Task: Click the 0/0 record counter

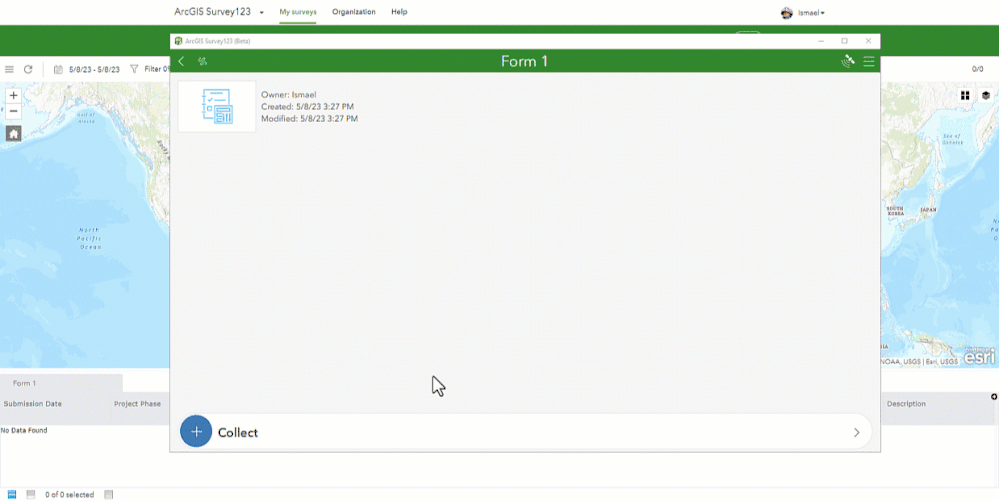Action: [x=977, y=69]
